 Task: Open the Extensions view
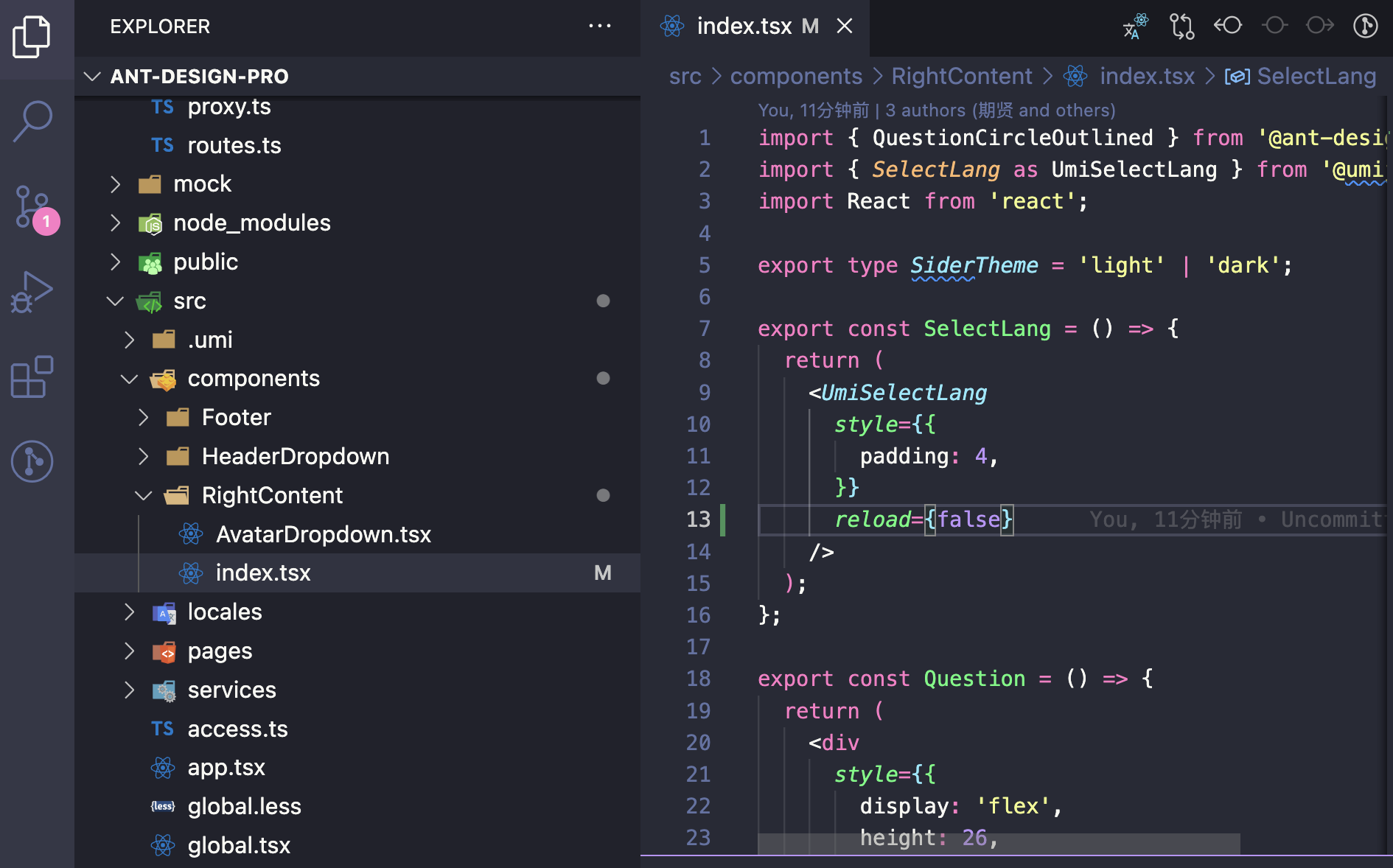(x=31, y=378)
